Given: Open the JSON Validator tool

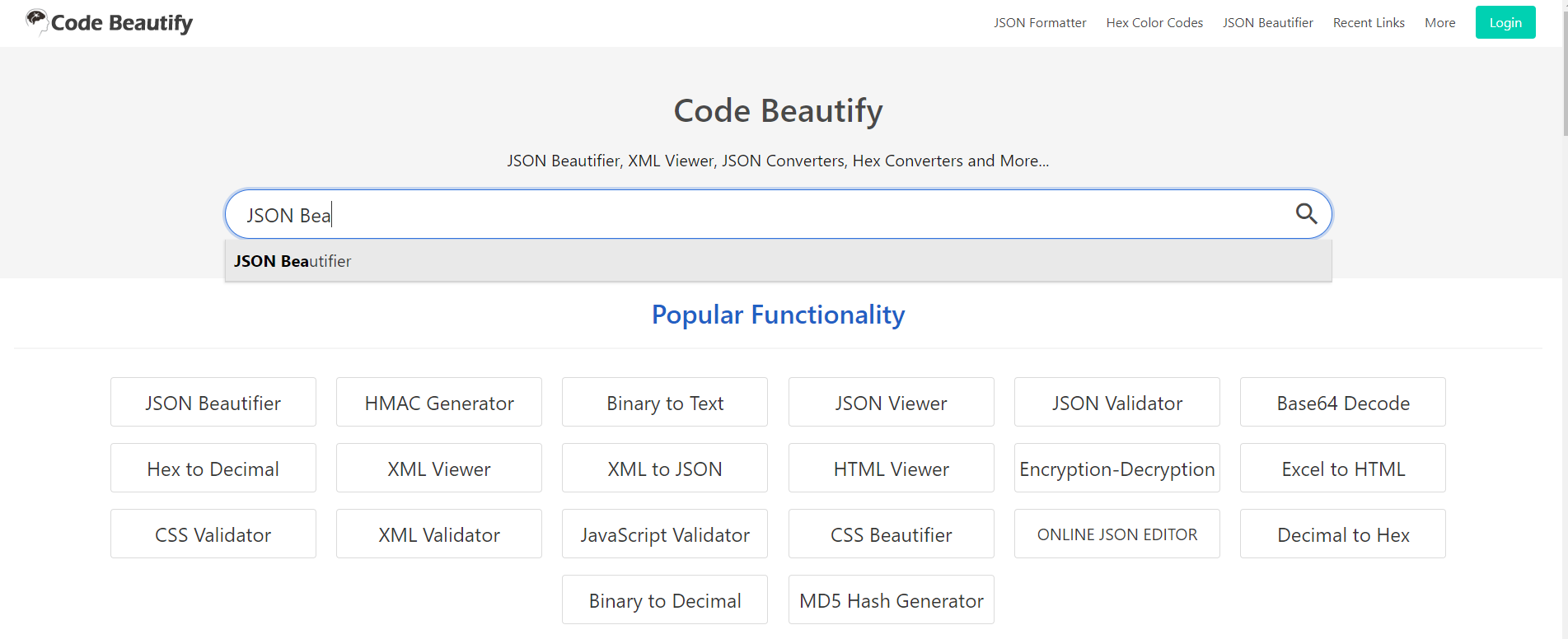Looking at the screenshot, I should [1116, 403].
